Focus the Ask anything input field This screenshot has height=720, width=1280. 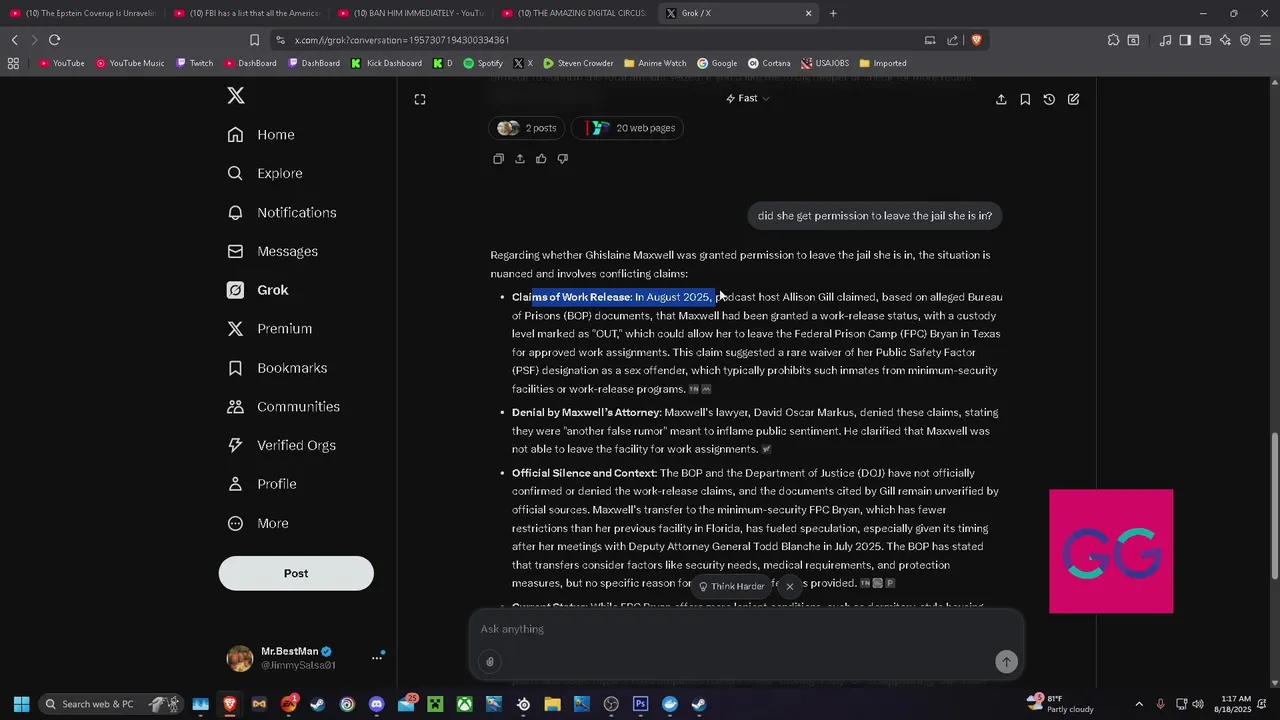coord(745,629)
